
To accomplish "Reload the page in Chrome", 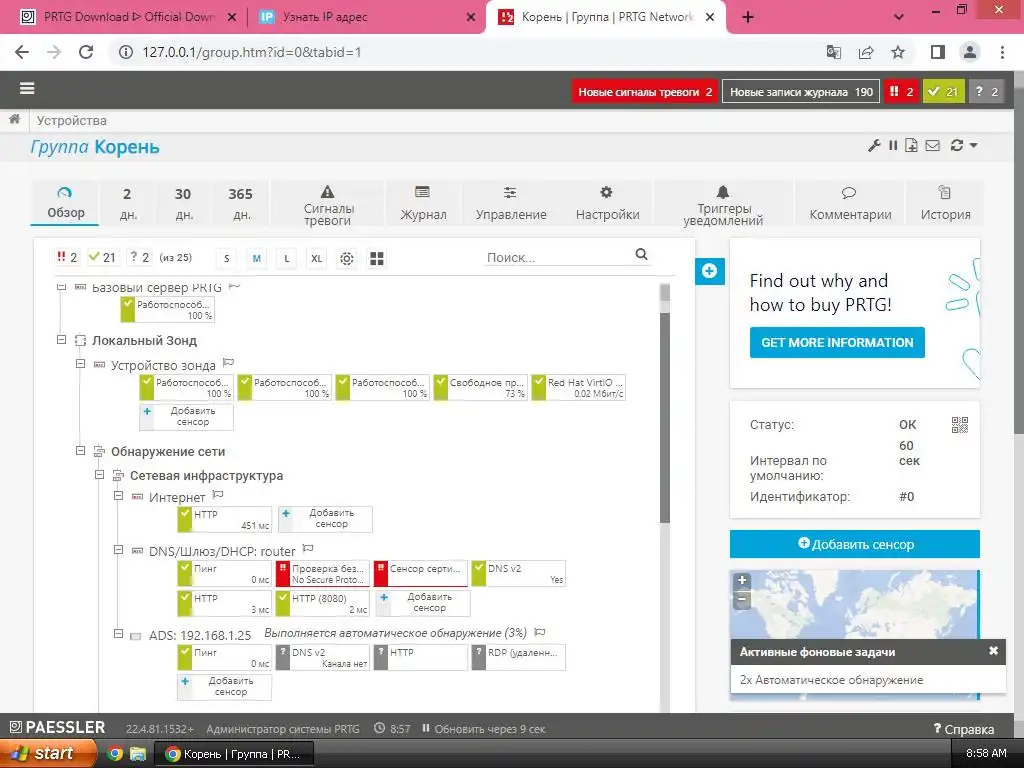I will (x=86, y=52).
